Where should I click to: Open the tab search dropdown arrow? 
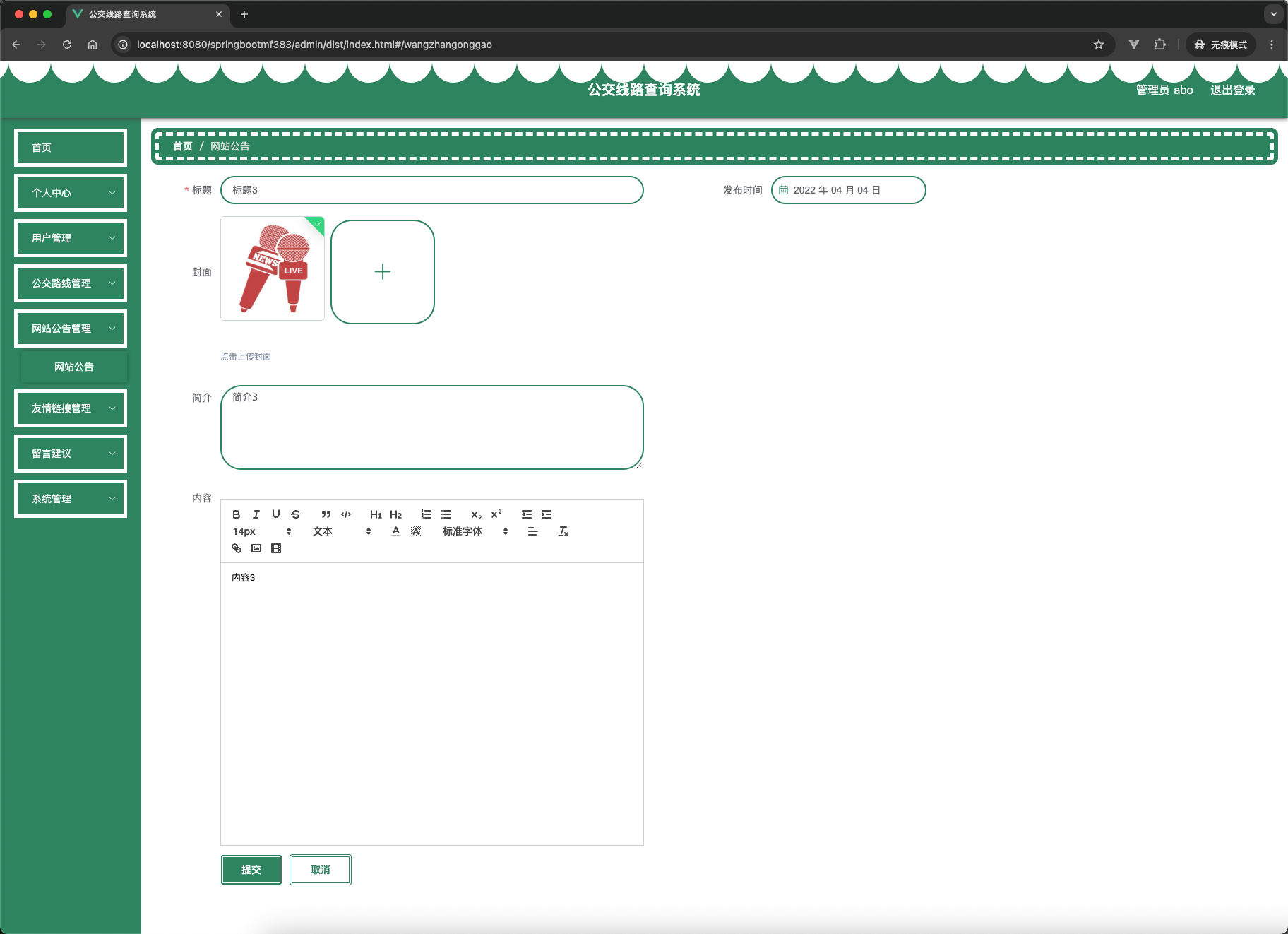1274,14
